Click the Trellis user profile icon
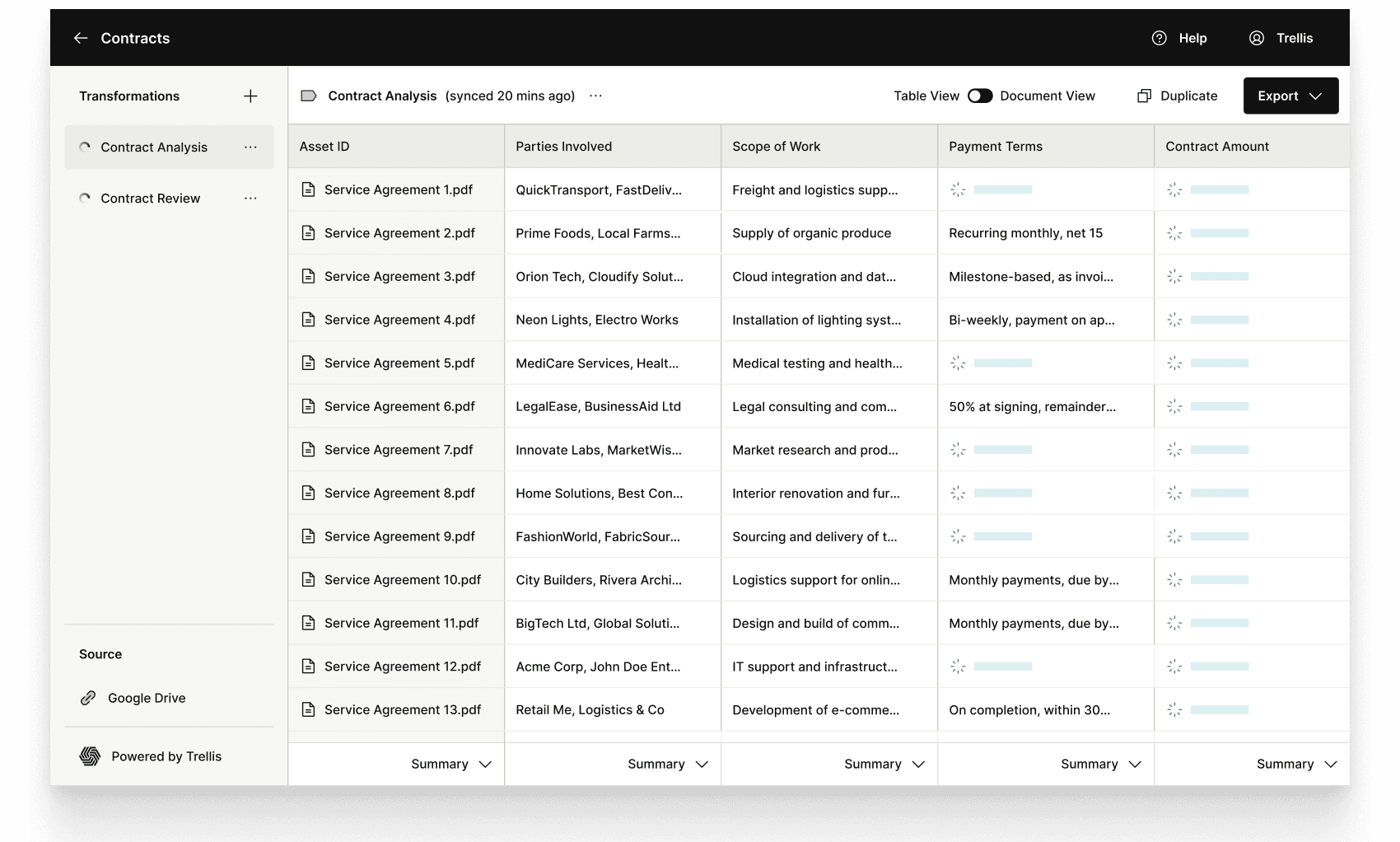1400x842 pixels. [1257, 38]
